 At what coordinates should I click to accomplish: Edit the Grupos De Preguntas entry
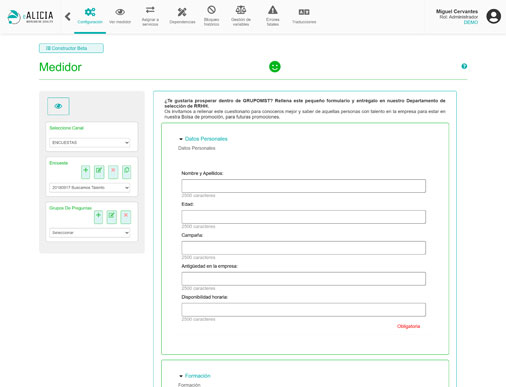(x=112, y=217)
